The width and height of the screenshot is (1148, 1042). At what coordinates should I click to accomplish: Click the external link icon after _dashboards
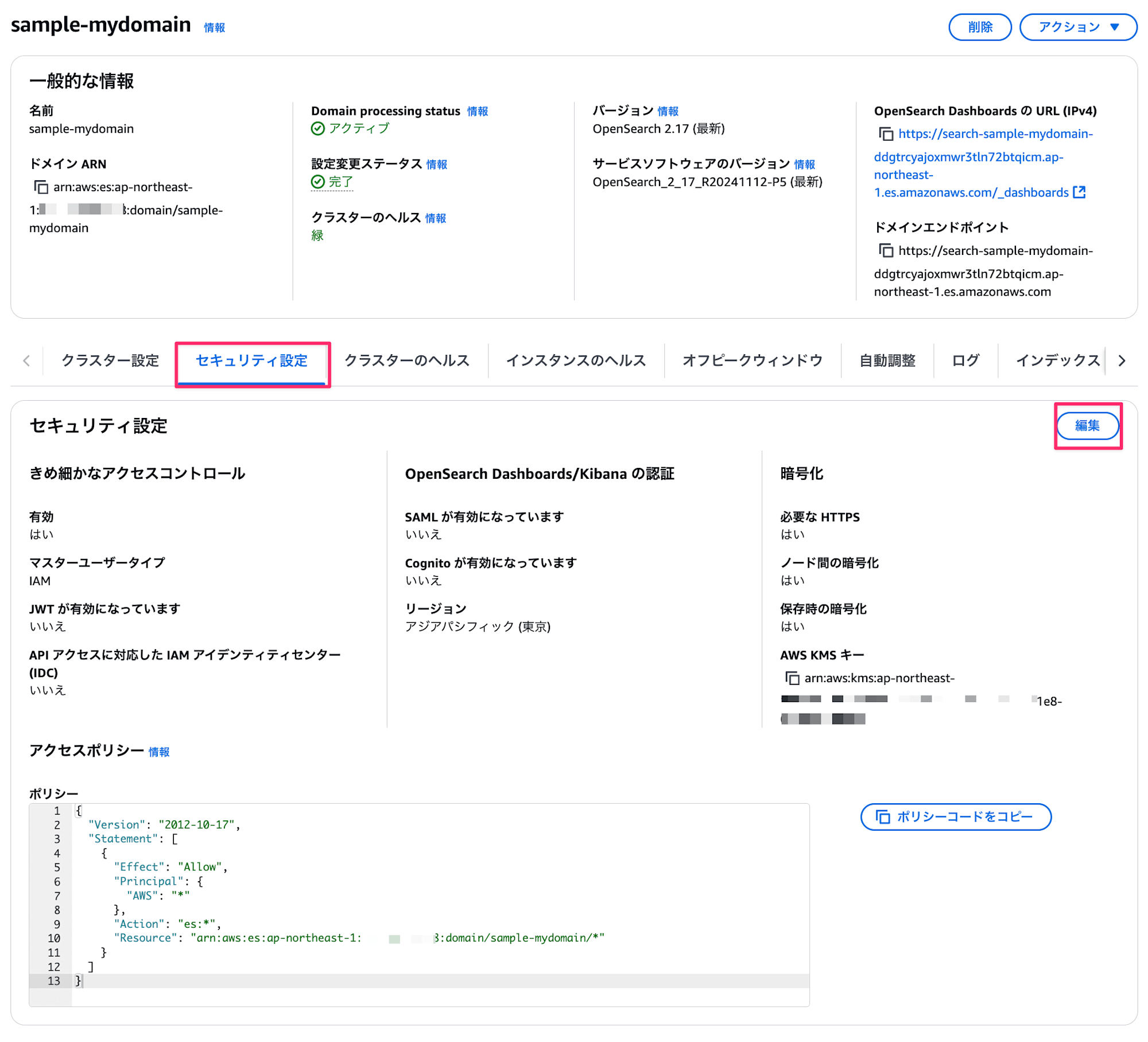click(x=1079, y=192)
